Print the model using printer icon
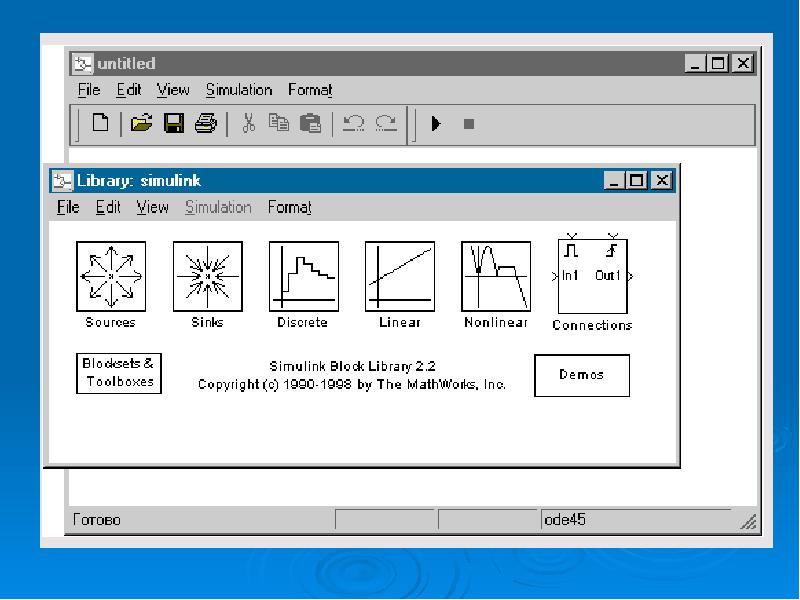800x600 pixels. pyautogui.click(x=205, y=123)
